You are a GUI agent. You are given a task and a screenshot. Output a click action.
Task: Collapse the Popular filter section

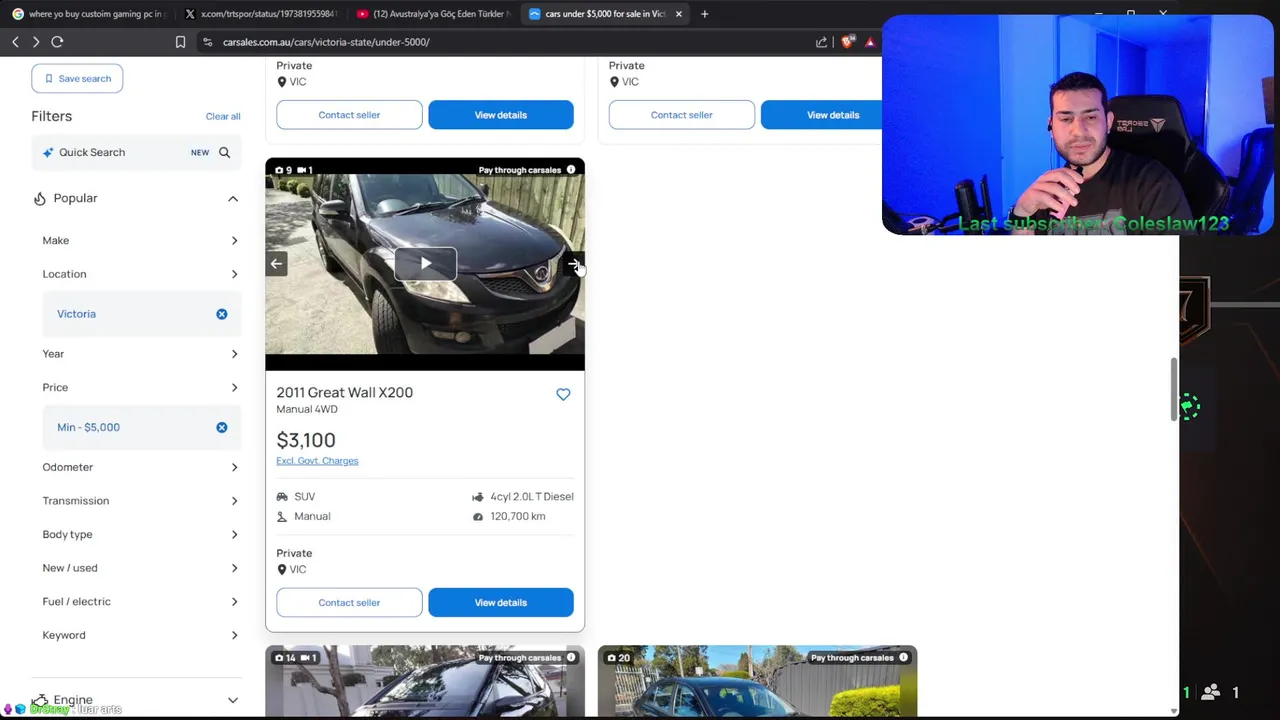(x=233, y=199)
